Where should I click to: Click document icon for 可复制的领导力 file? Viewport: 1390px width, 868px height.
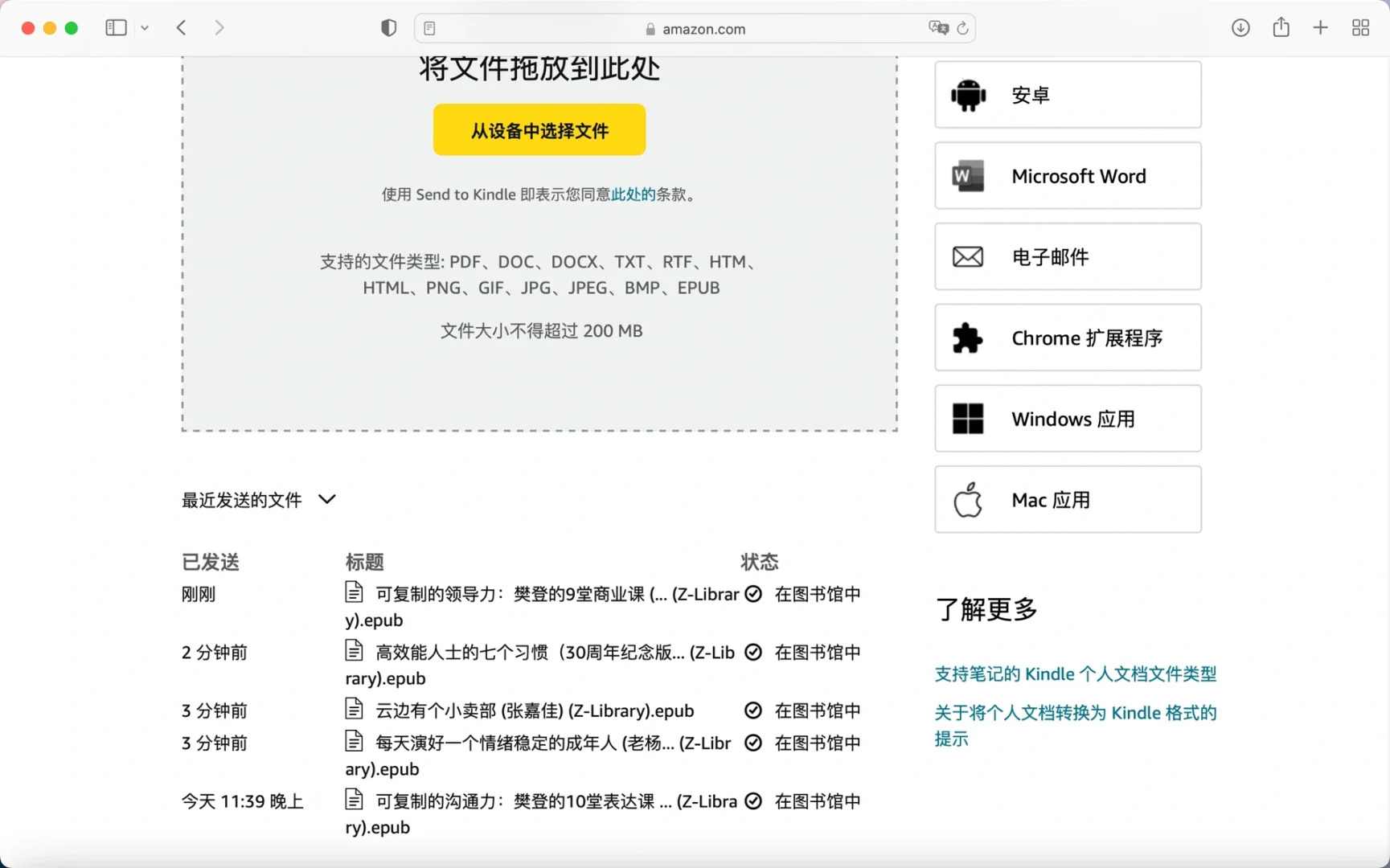(354, 592)
